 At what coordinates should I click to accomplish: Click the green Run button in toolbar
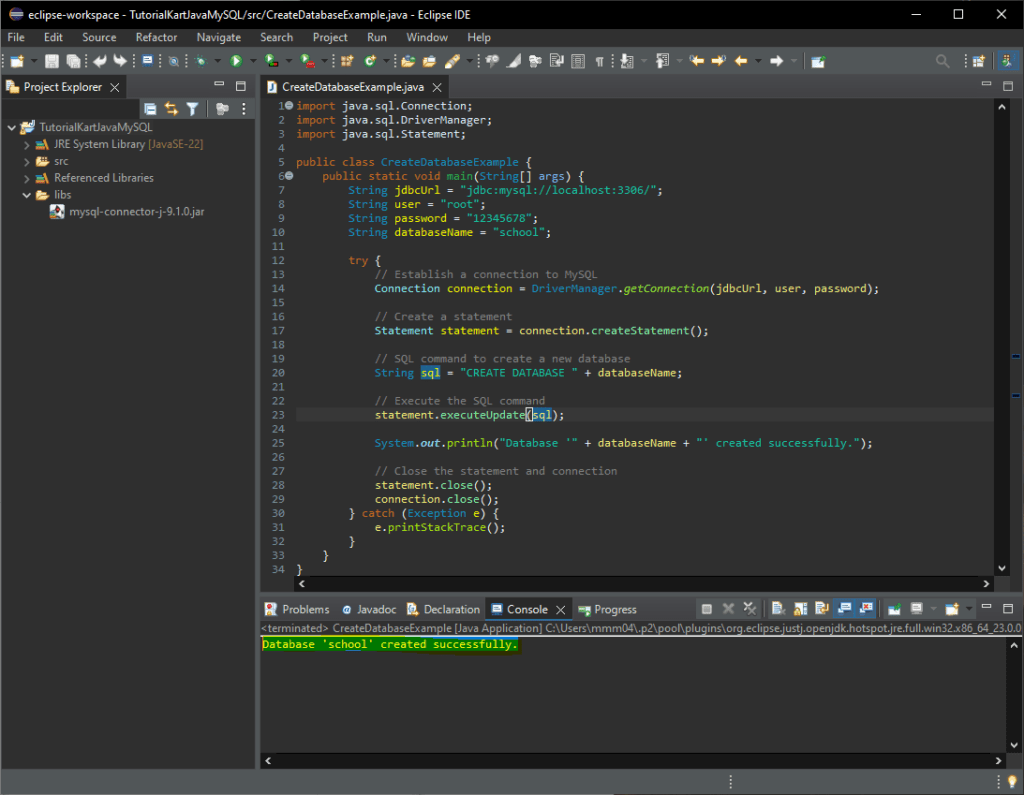click(x=237, y=62)
